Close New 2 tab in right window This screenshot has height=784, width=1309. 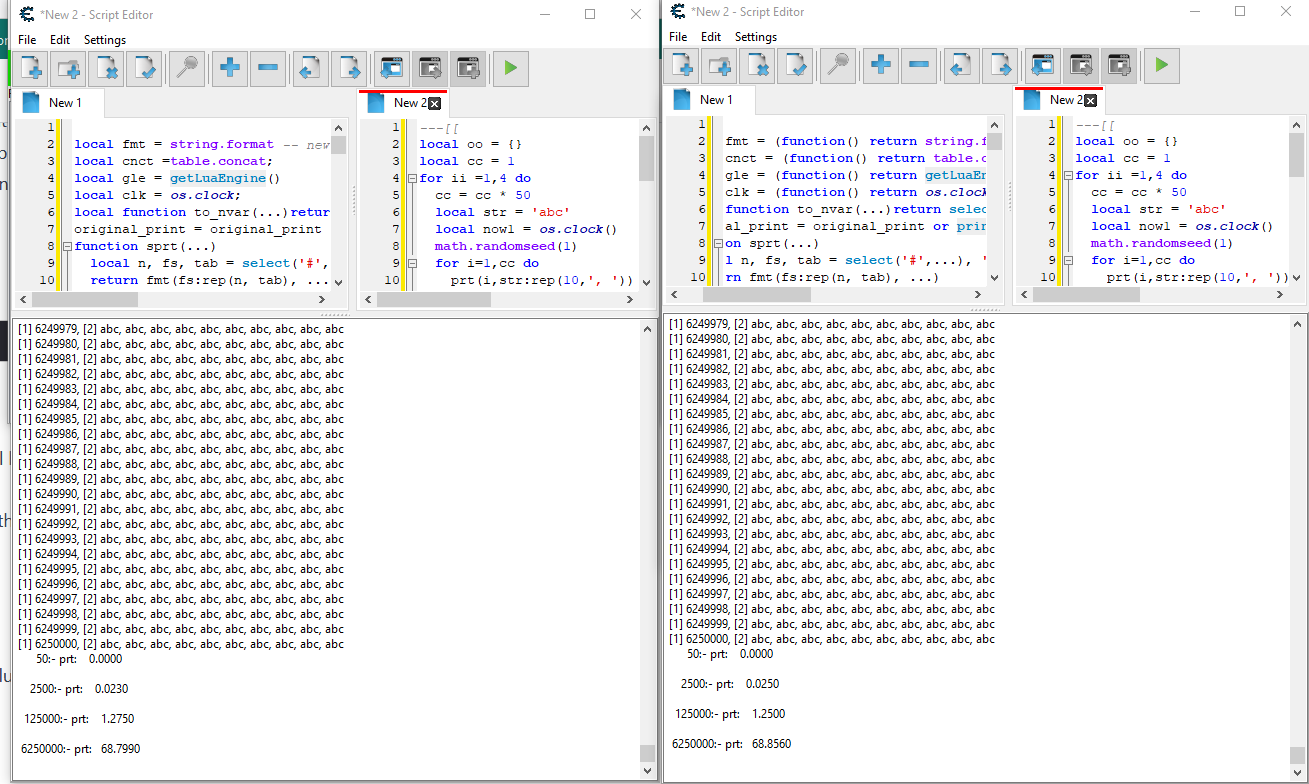pyautogui.click(x=1090, y=100)
